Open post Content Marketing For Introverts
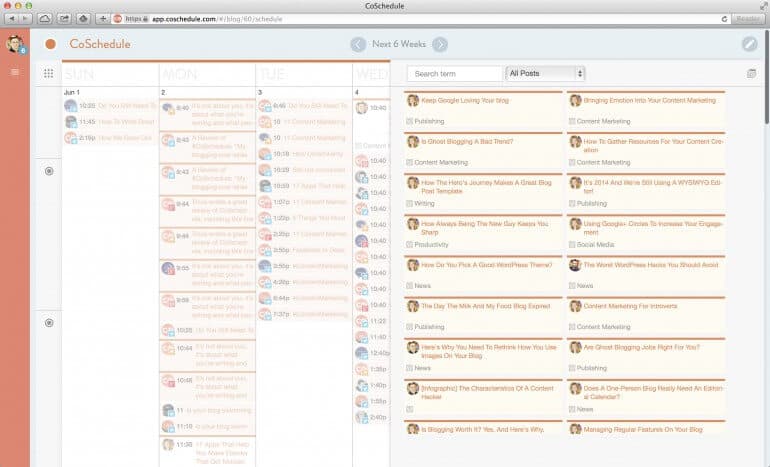This screenshot has width=770, height=467. pos(630,306)
